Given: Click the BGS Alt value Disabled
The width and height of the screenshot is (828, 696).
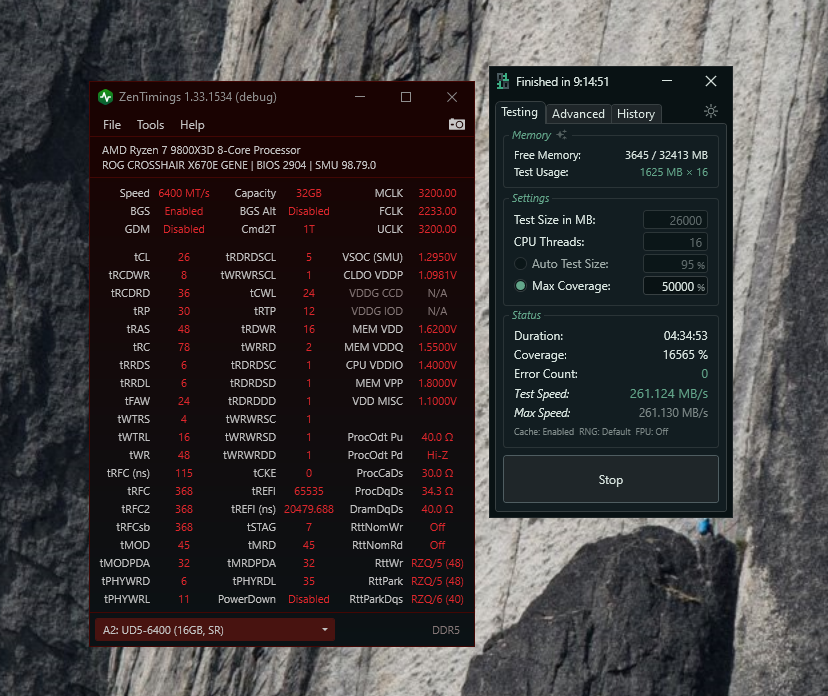Looking at the screenshot, I should coord(308,211).
